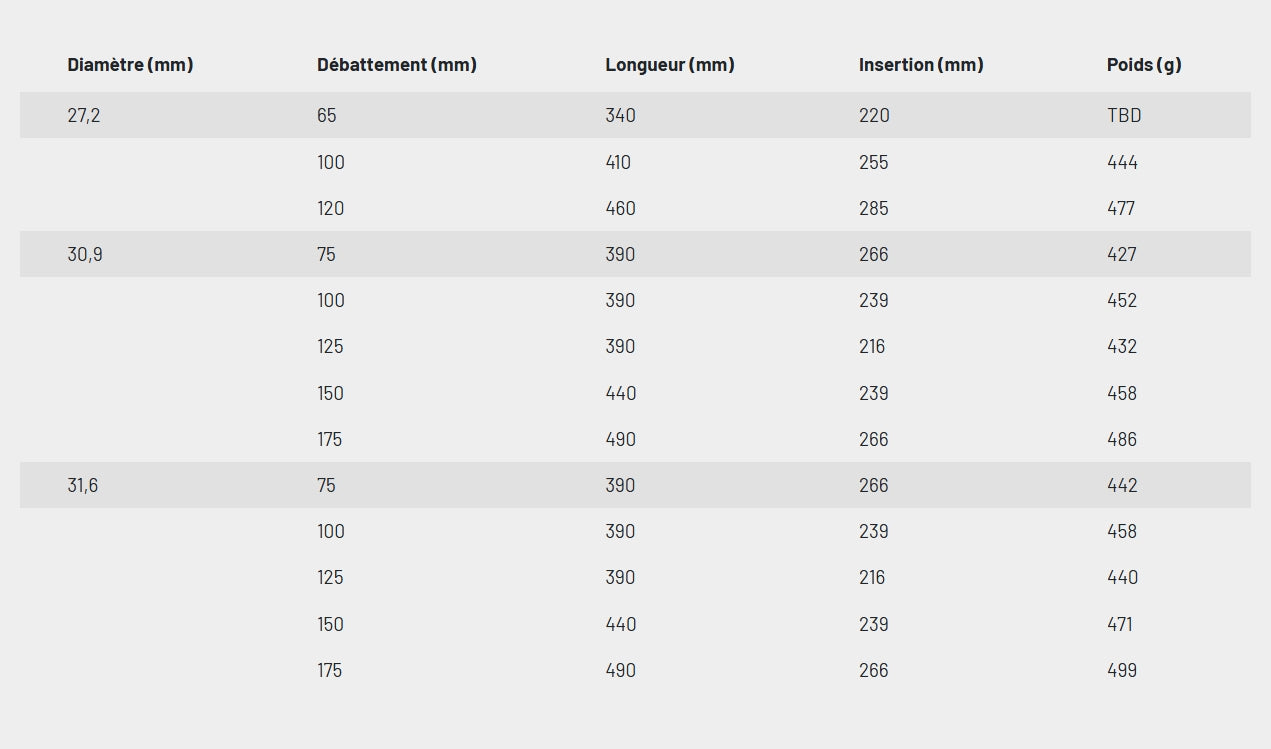
Task: Click the 427 weight value
Action: 1122,255
